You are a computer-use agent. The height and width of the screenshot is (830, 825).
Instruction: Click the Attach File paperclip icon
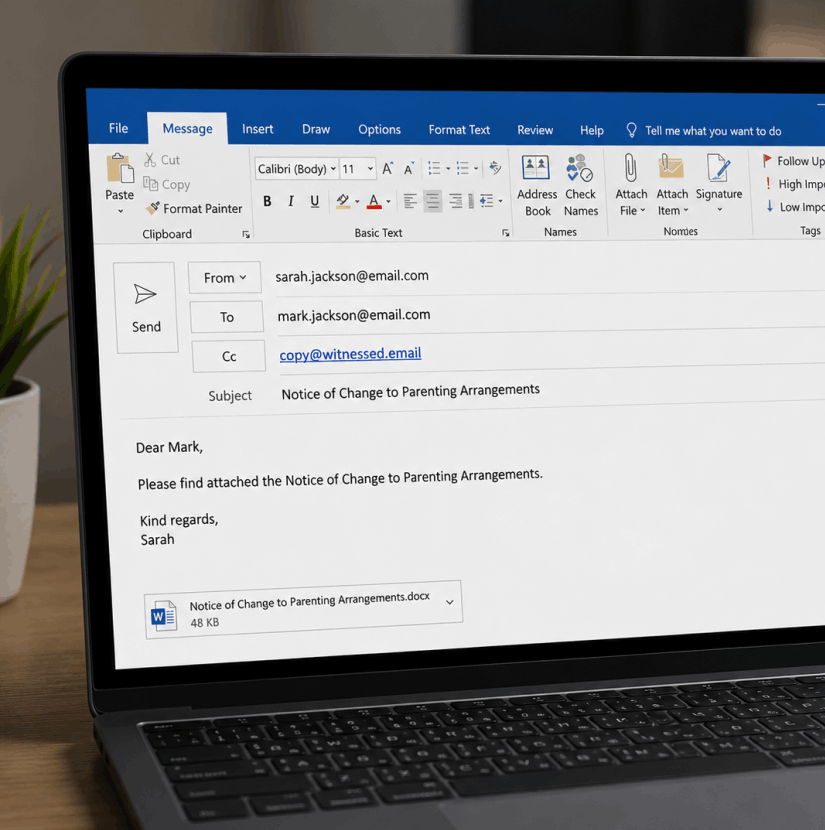(x=630, y=168)
